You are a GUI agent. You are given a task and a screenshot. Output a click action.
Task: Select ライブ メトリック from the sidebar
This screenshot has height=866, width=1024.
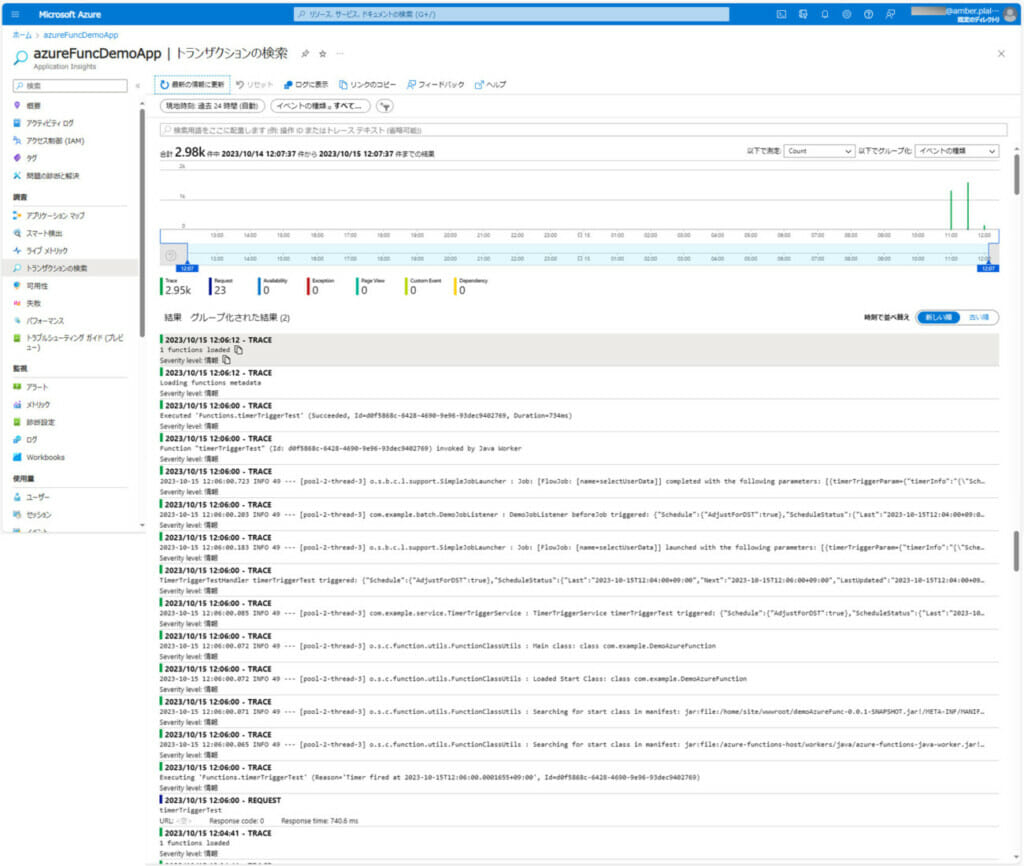(x=46, y=248)
